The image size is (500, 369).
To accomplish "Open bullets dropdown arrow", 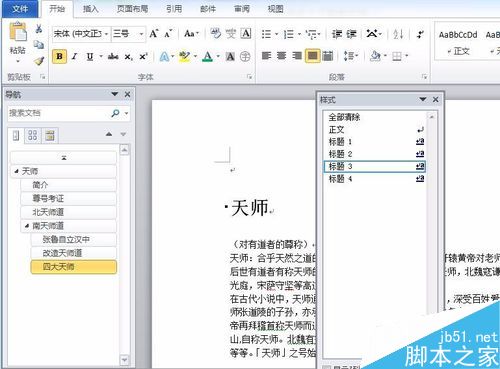I will (276, 34).
